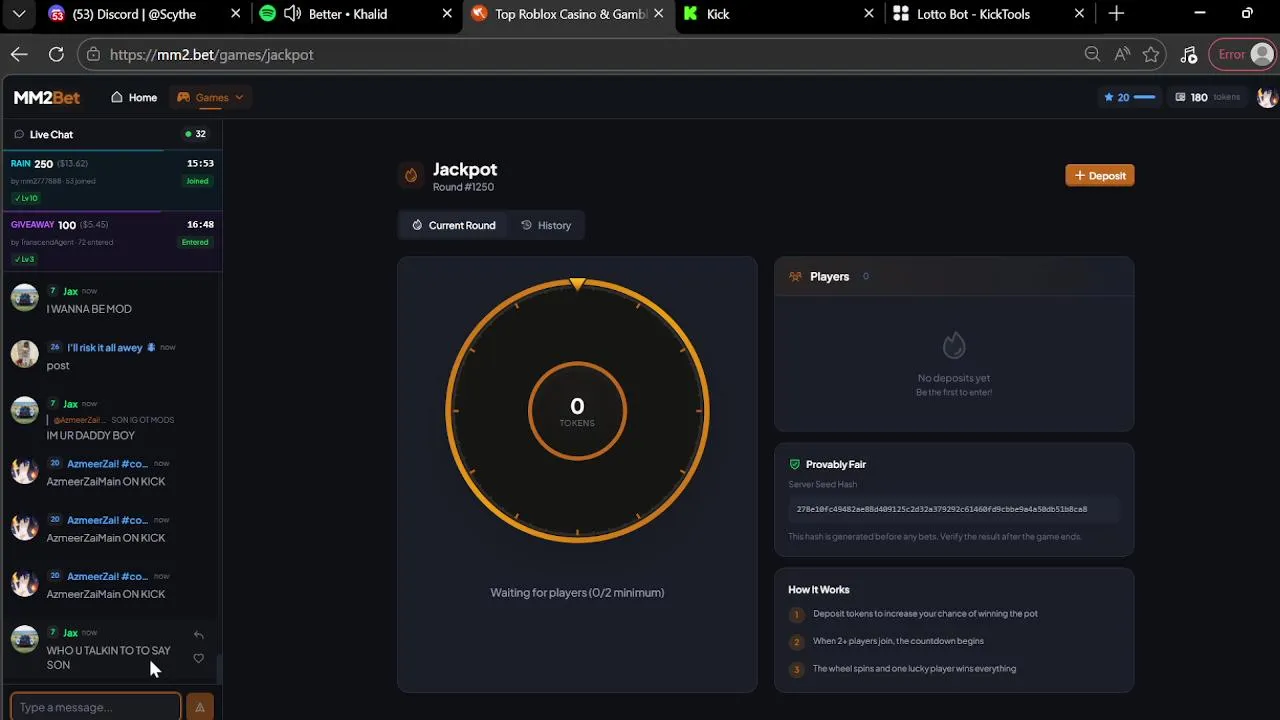
Task: Click the Type a message input box
Action: 96,707
